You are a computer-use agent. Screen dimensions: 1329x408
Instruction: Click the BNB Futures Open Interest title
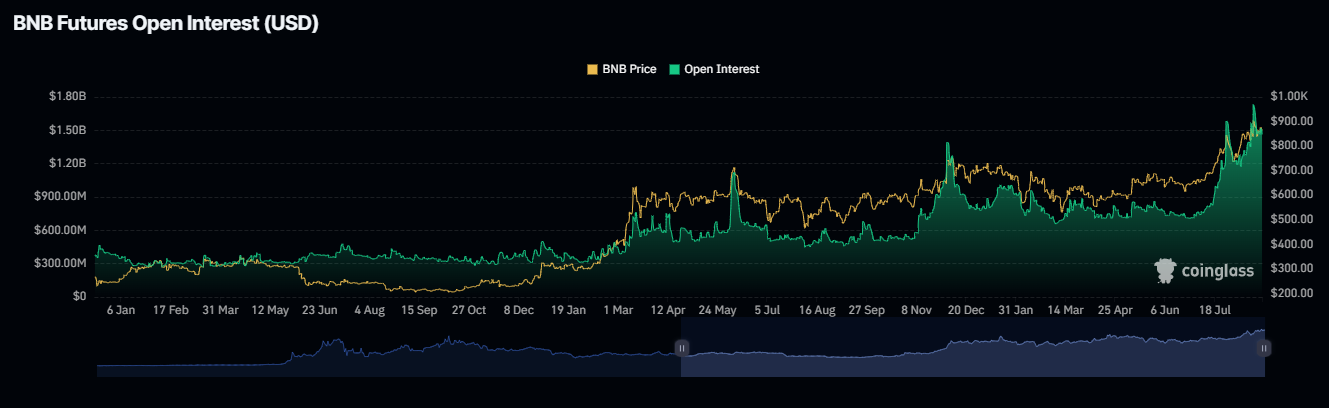point(166,25)
